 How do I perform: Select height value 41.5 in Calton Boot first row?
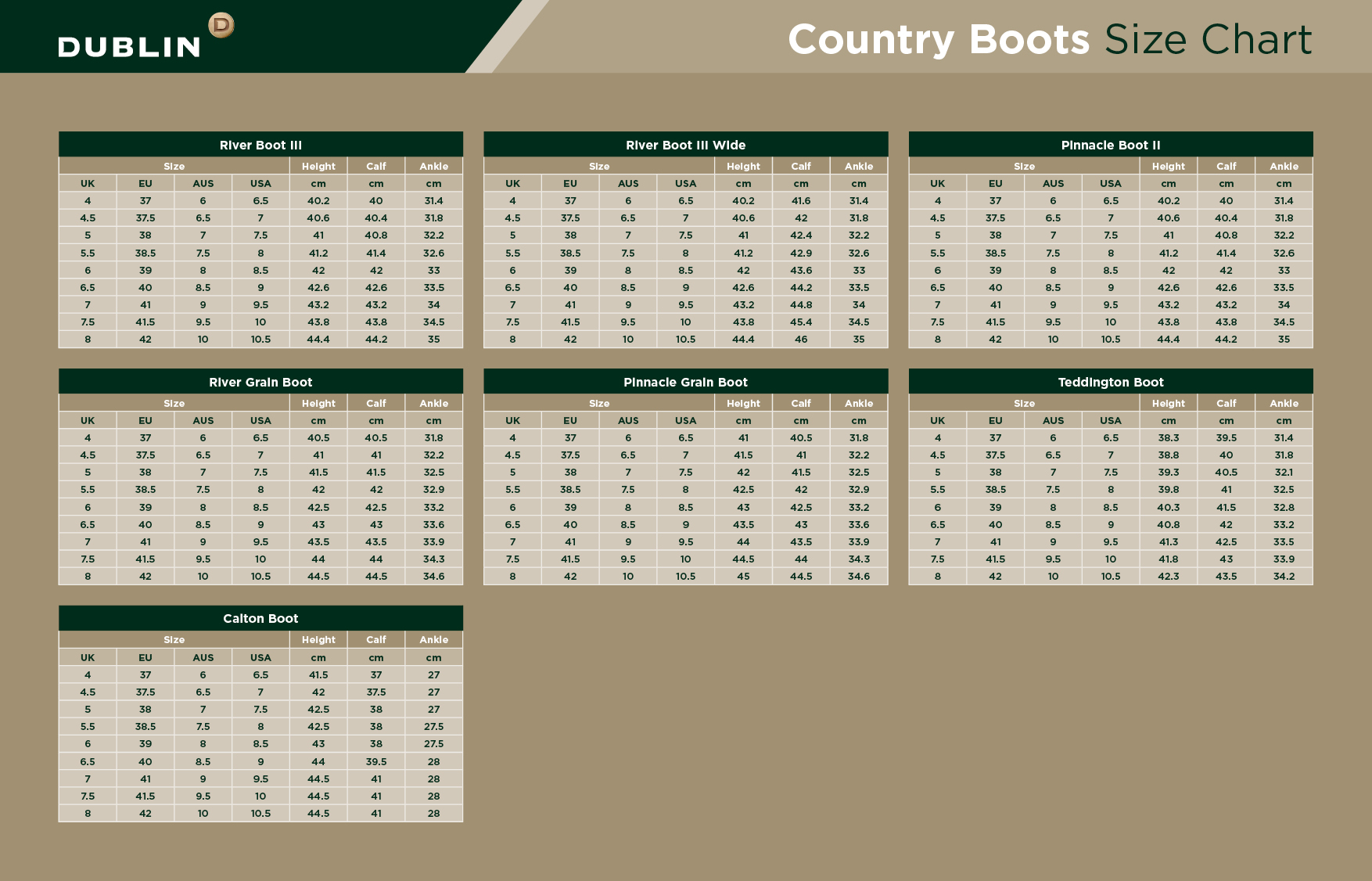coord(318,674)
